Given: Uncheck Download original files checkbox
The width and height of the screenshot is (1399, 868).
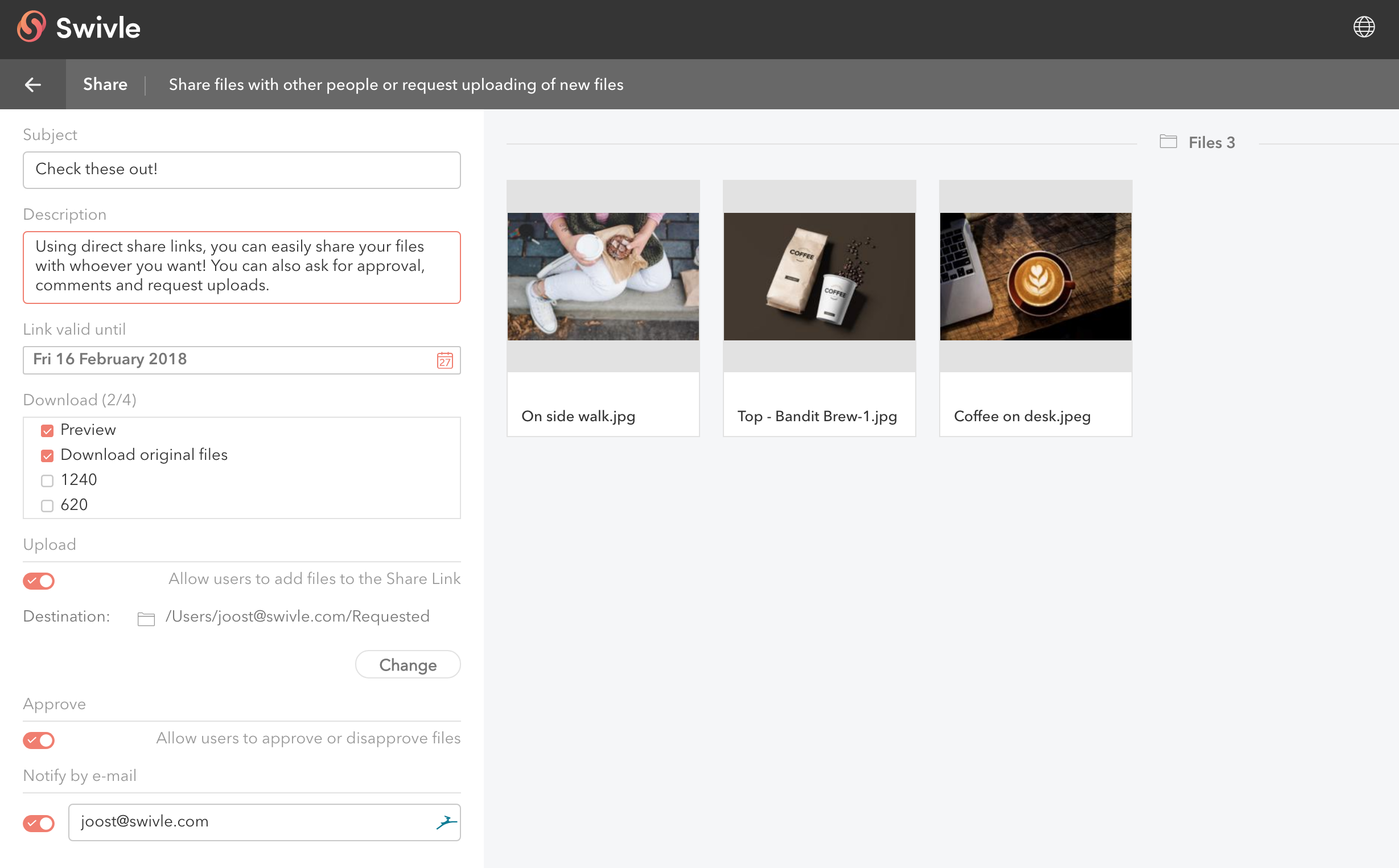Looking at the screenshot, I should (47, 456).
